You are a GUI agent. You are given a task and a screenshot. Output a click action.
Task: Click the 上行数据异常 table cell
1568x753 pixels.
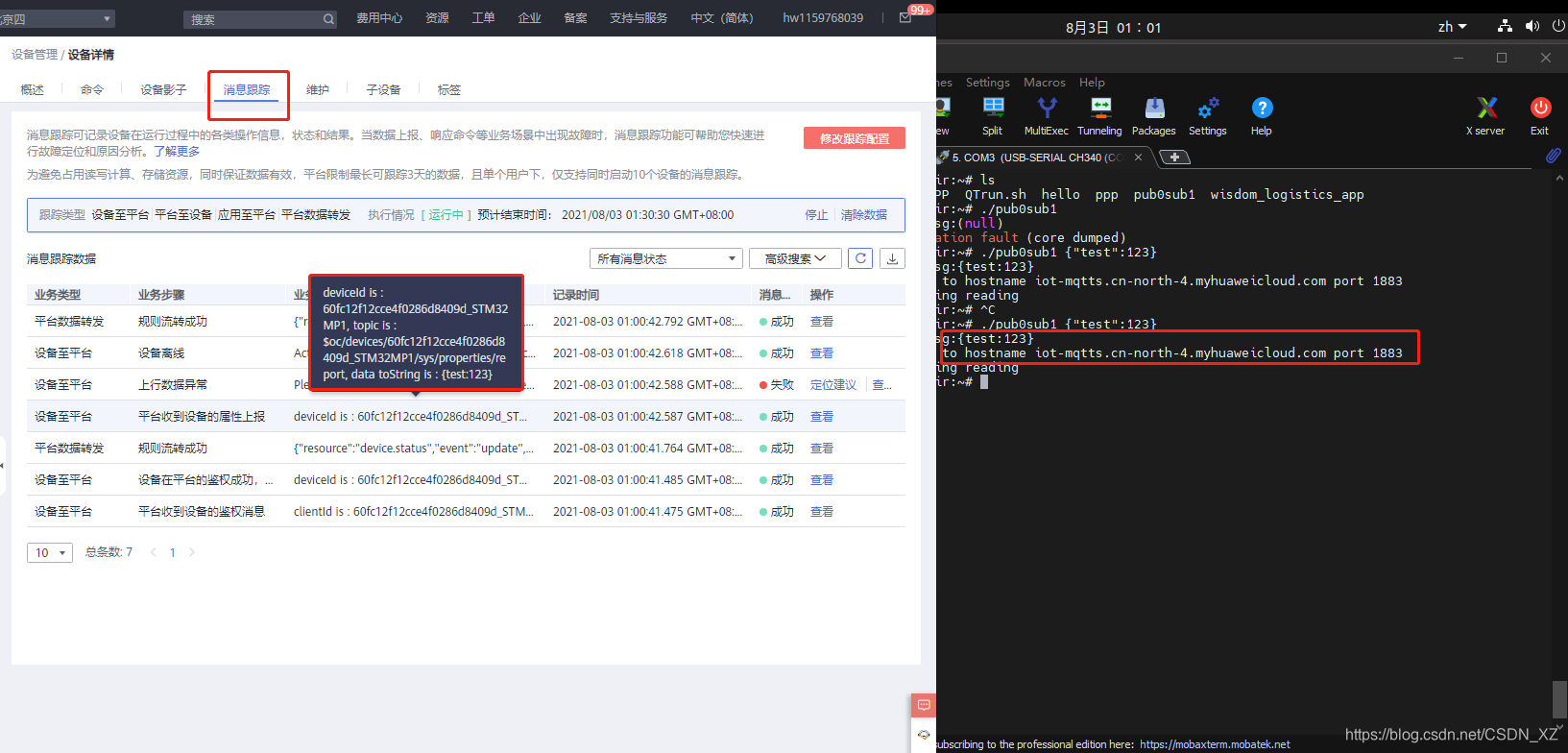[x=173, y=385]
